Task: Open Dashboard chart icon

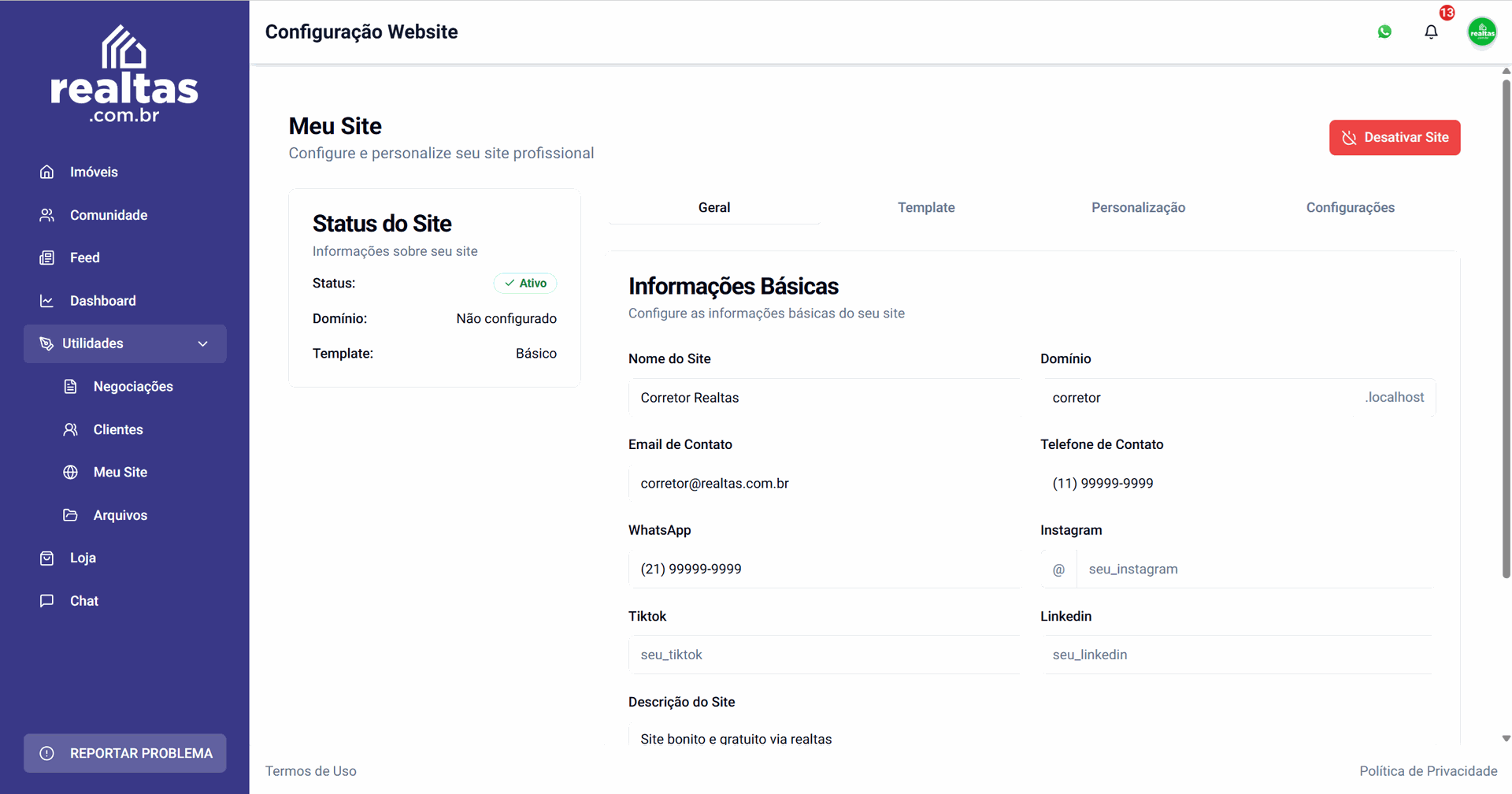Action: [x=47, y=301]
